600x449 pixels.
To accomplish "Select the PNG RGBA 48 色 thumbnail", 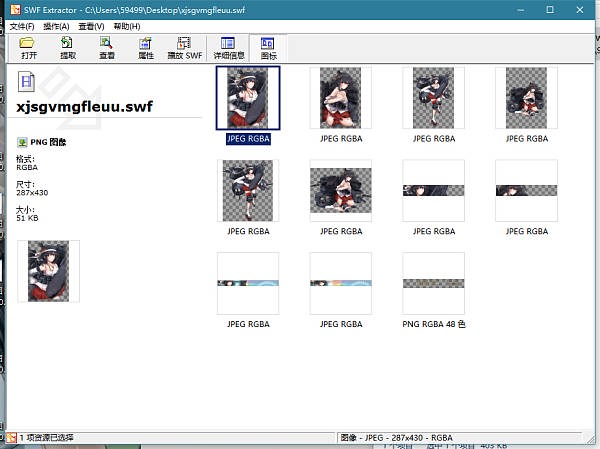I will pyautogui.click(x=434, y=283).
